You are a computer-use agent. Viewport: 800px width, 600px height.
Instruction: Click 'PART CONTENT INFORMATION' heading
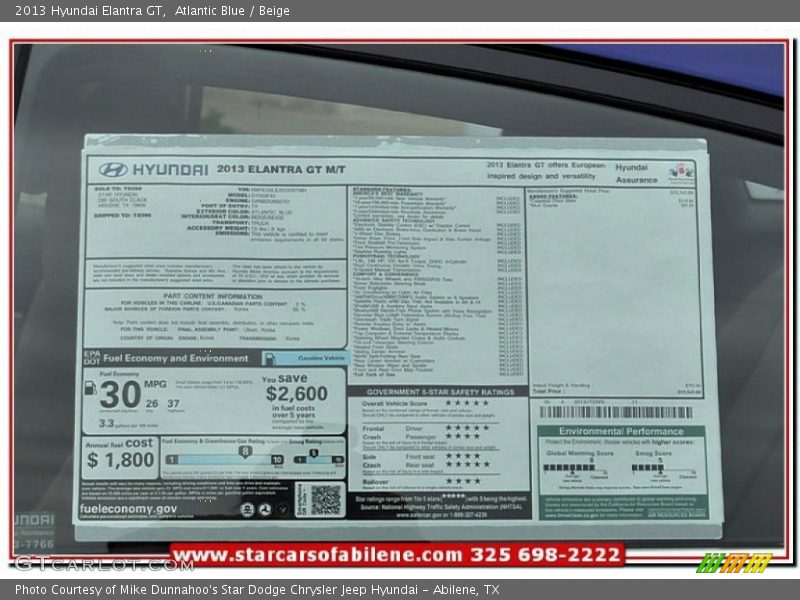[x=213, y=296]
